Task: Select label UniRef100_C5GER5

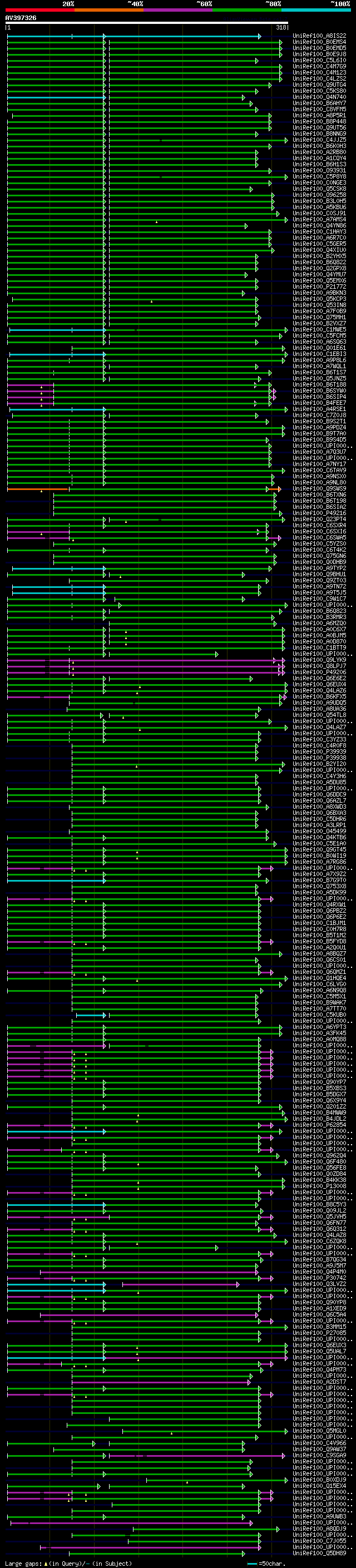Action: tap(319, 244)
